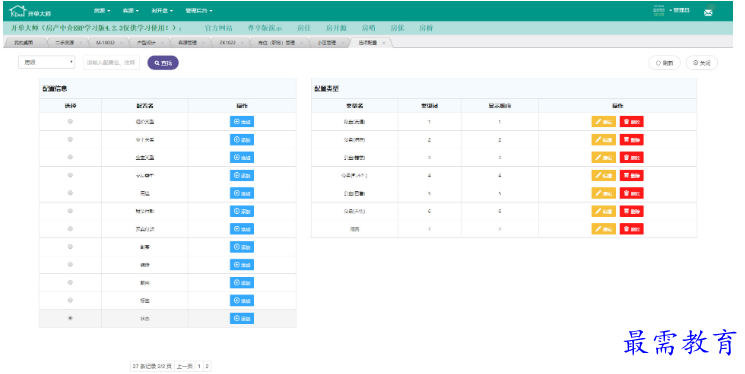This screenshot has width=745, height=374.
Task: Click the purple search button
Action: click(x=163, y=63)
